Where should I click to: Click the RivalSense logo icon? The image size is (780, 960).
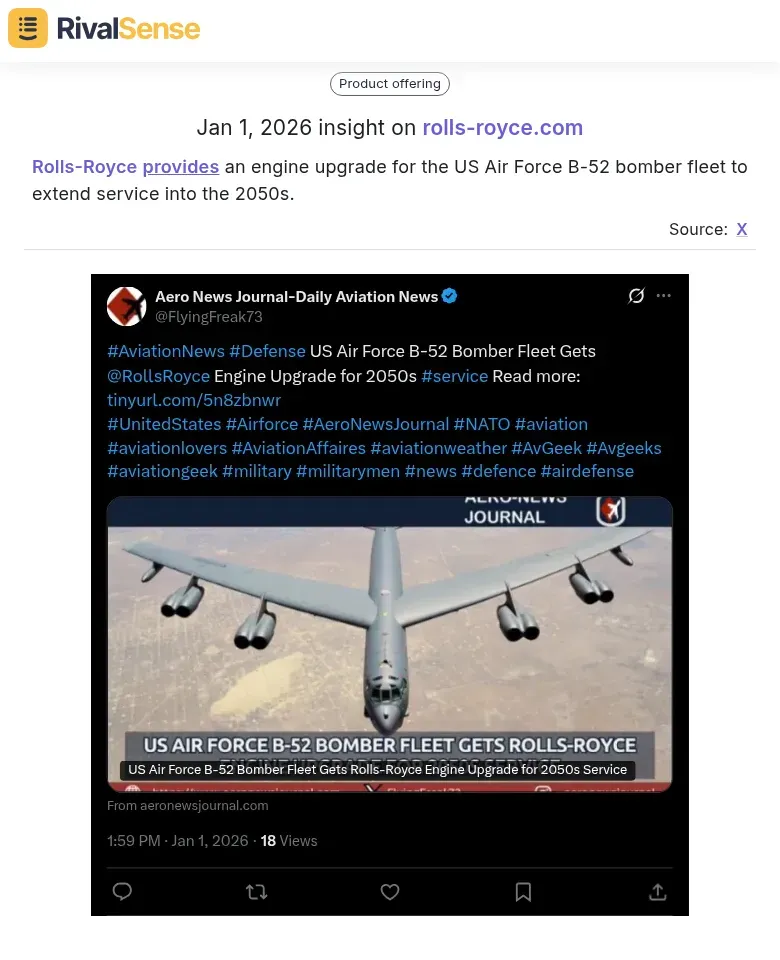click(x=28, y=28)
